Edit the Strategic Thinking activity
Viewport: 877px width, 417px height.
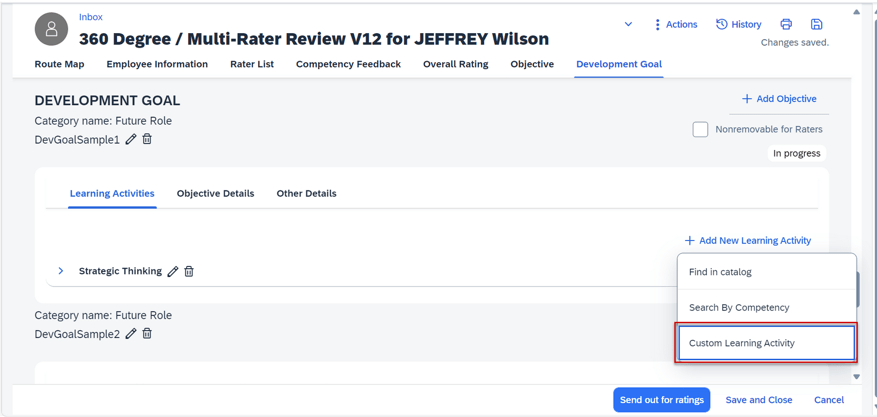coord(173,272)
